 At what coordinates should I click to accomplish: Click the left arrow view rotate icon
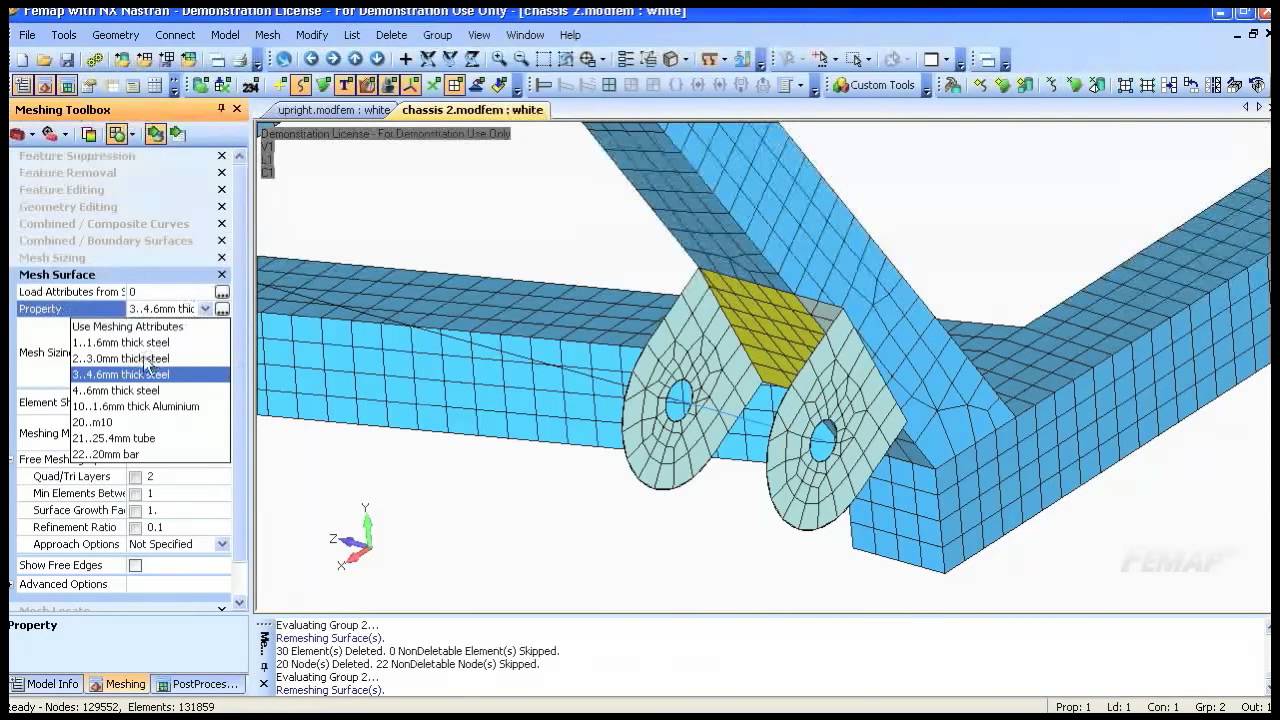tap(311, 60)
